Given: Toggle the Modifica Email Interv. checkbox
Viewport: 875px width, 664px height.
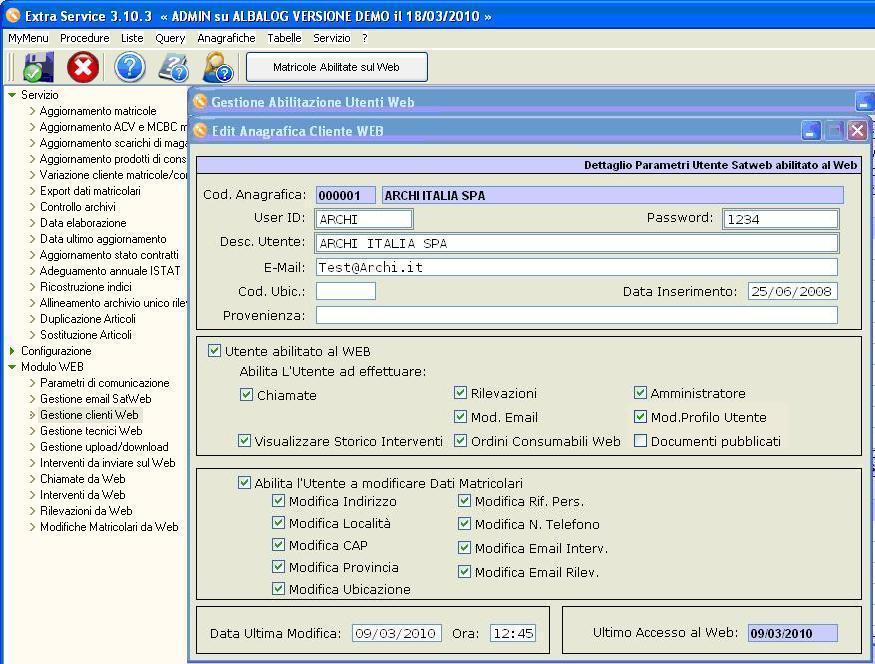Looking at the screenshot, I should click(464, 548).
